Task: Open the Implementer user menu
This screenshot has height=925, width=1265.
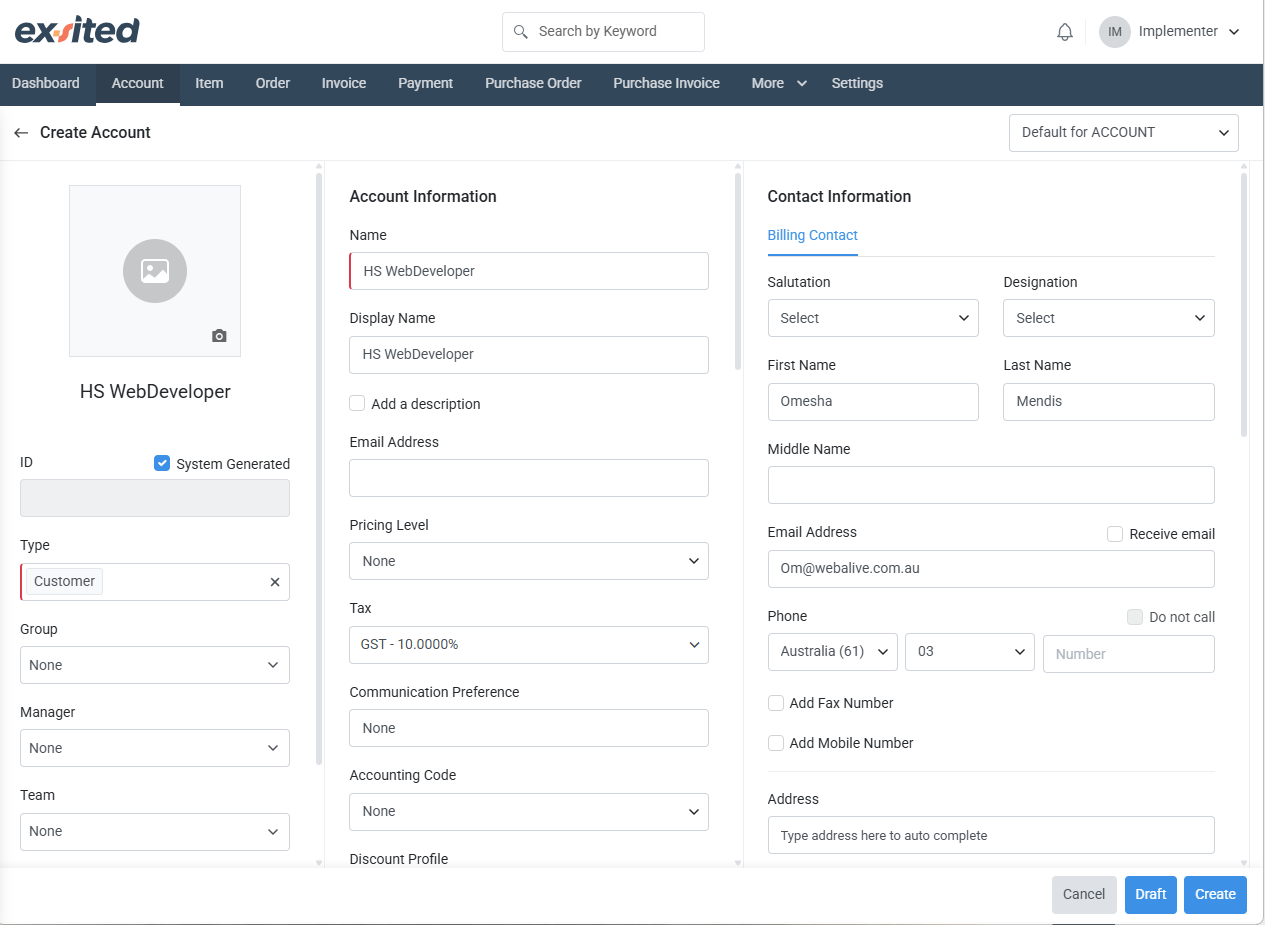Action: coord(1189,32)
